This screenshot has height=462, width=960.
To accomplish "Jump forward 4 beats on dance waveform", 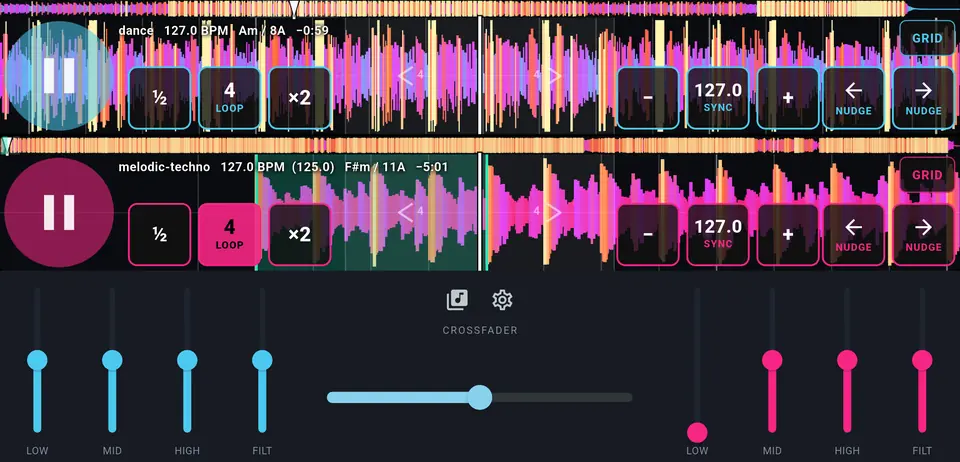I will (x=547, y=75).
